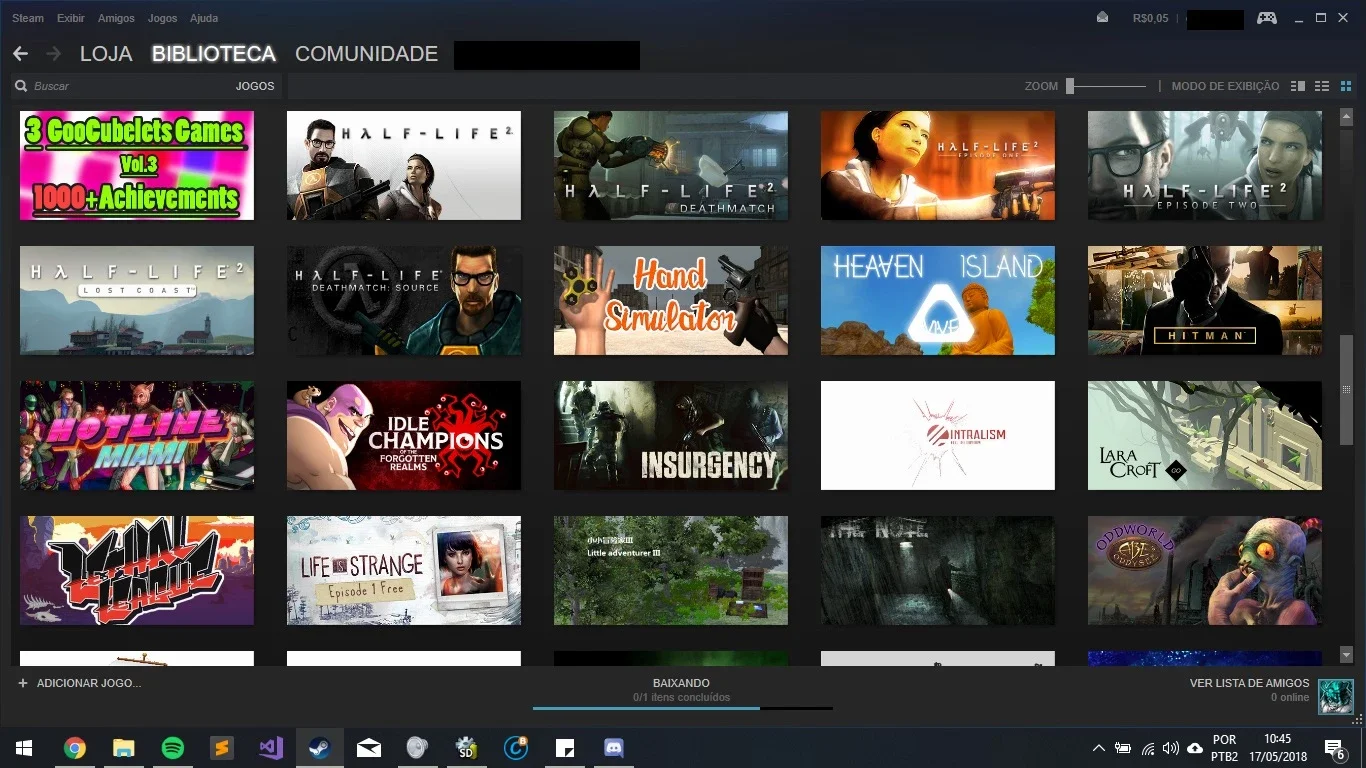Select Half-Life 2 Episode One tile

click(938, 165)
